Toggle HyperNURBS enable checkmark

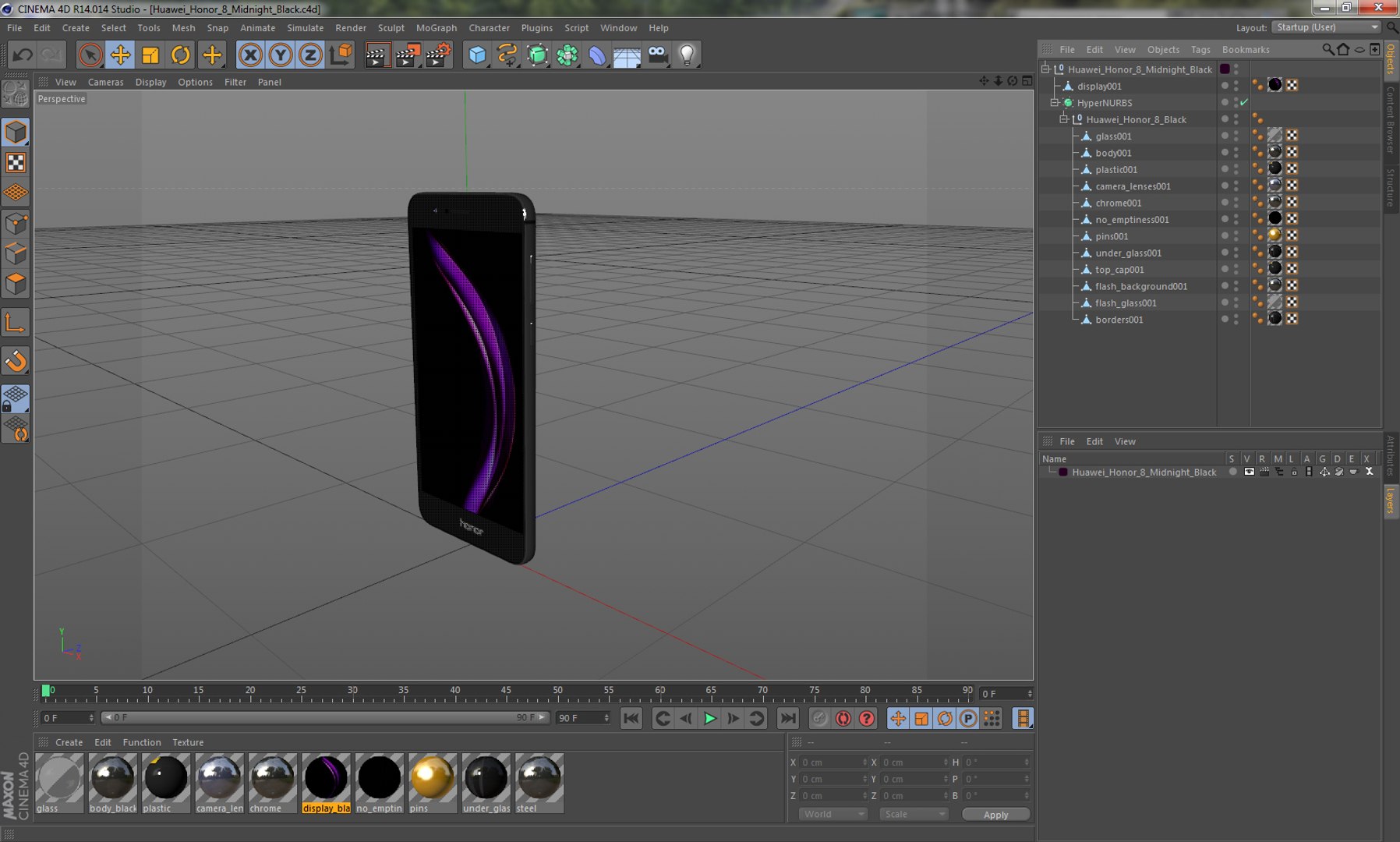[1244, 102]
